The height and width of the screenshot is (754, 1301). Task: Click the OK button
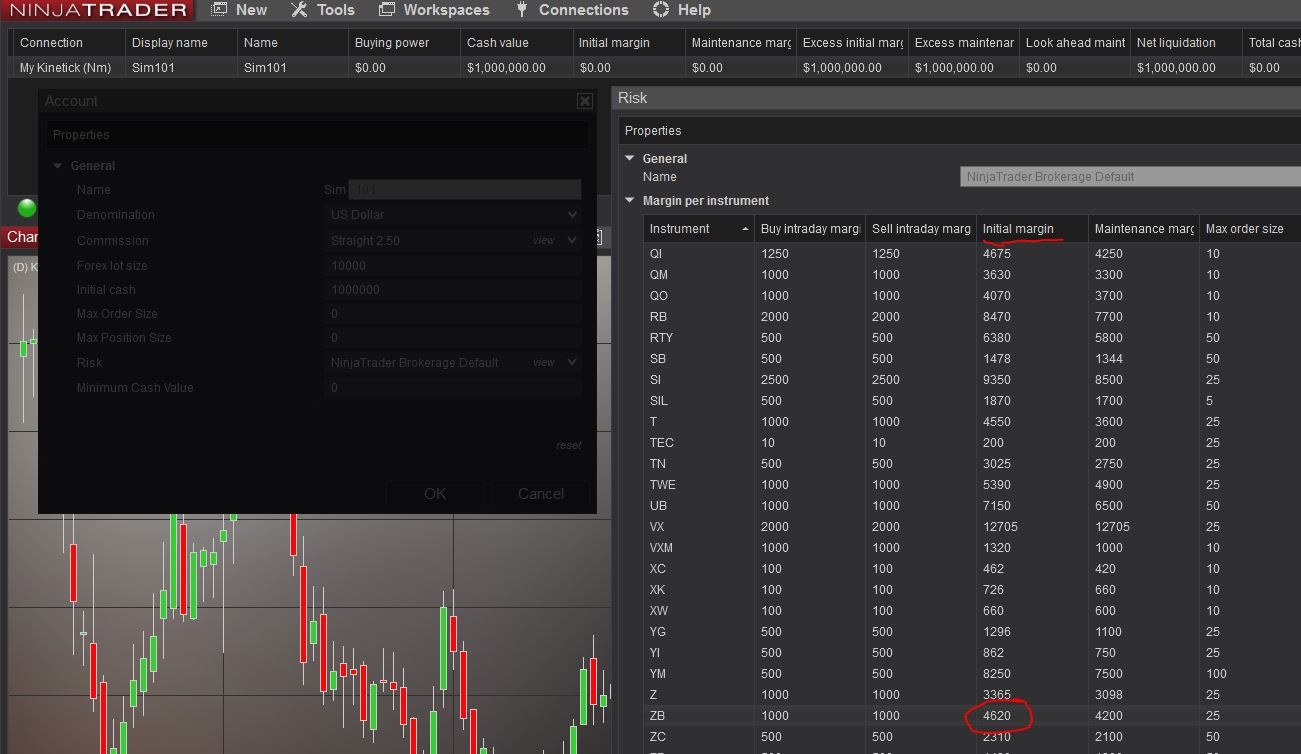tap(435, 493)
